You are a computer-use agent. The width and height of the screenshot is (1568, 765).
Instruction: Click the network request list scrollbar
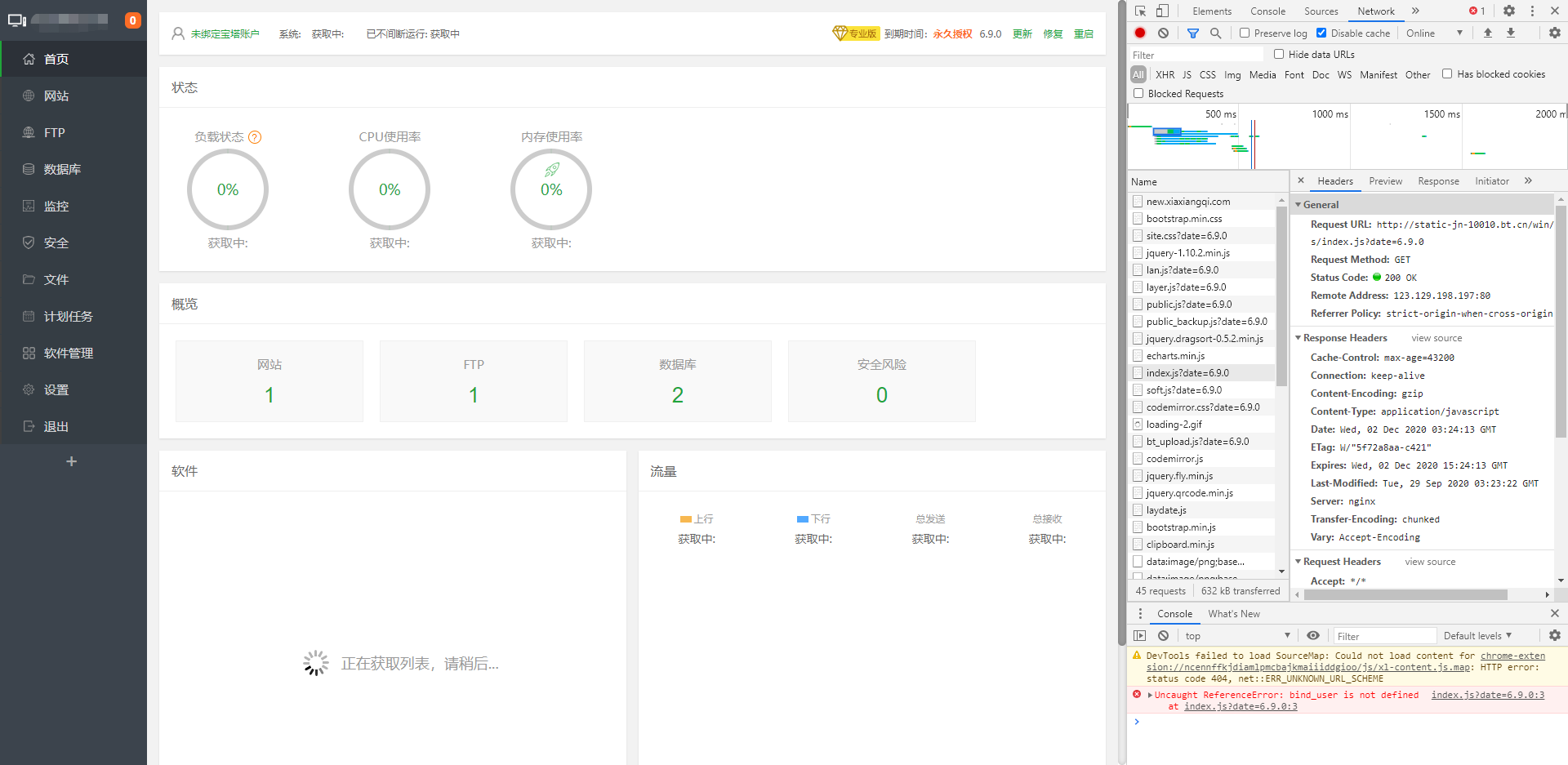1281,297
